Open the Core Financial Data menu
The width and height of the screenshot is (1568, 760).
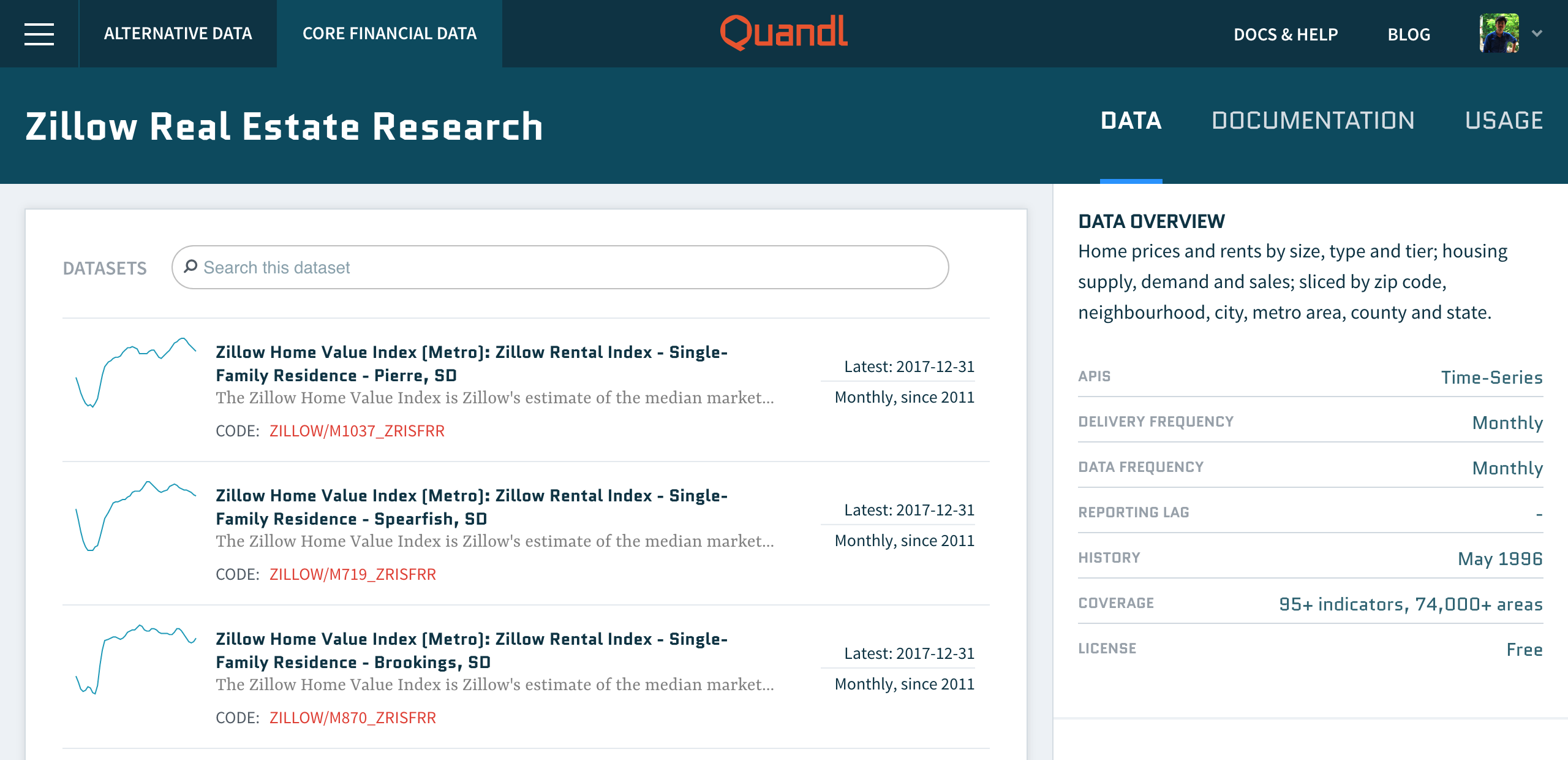(390, 34)
